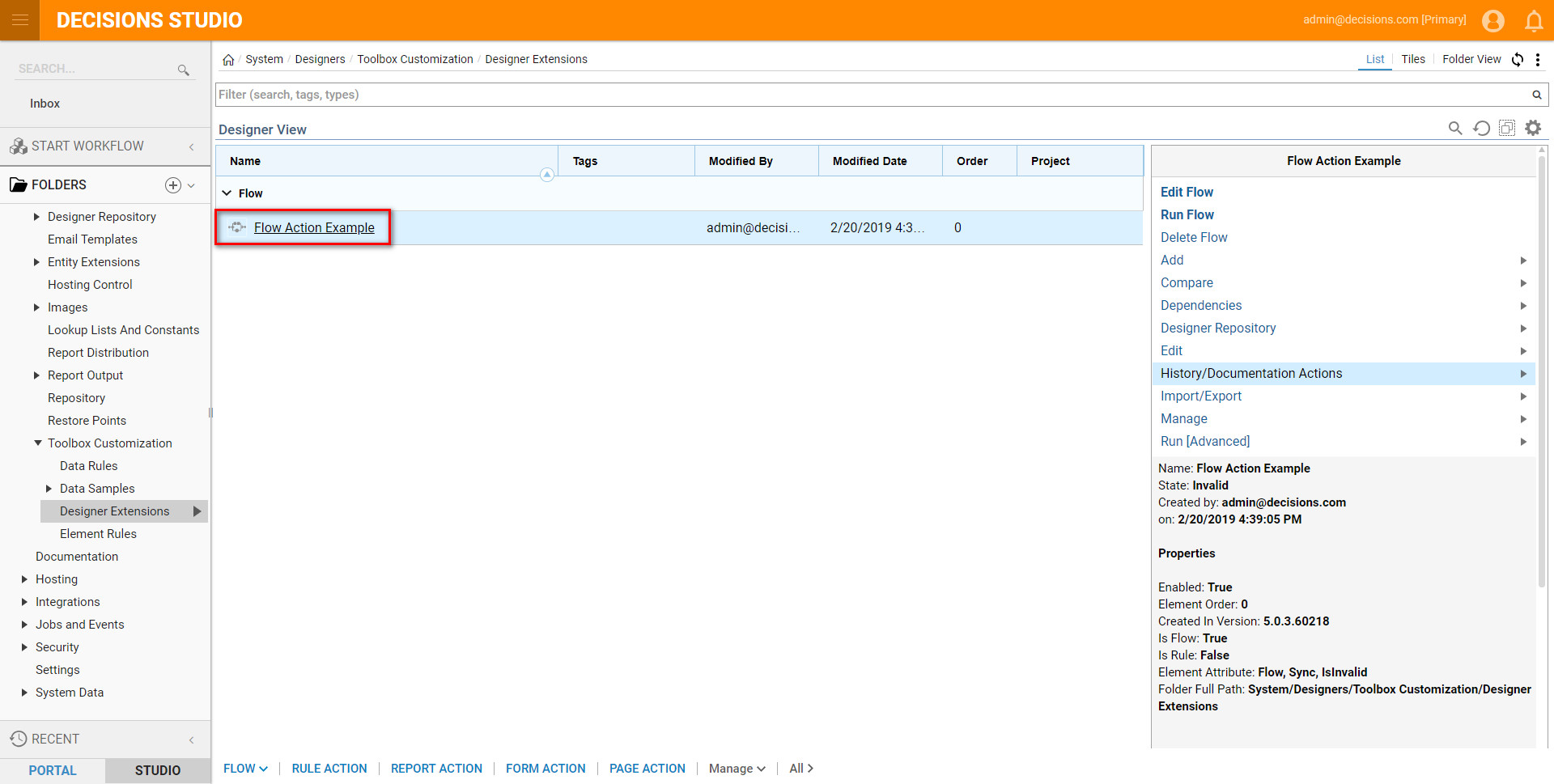The image size is (1554, 784).
Task: Collapse Toolbox Customization tree node
Action: tap(37, 443)
